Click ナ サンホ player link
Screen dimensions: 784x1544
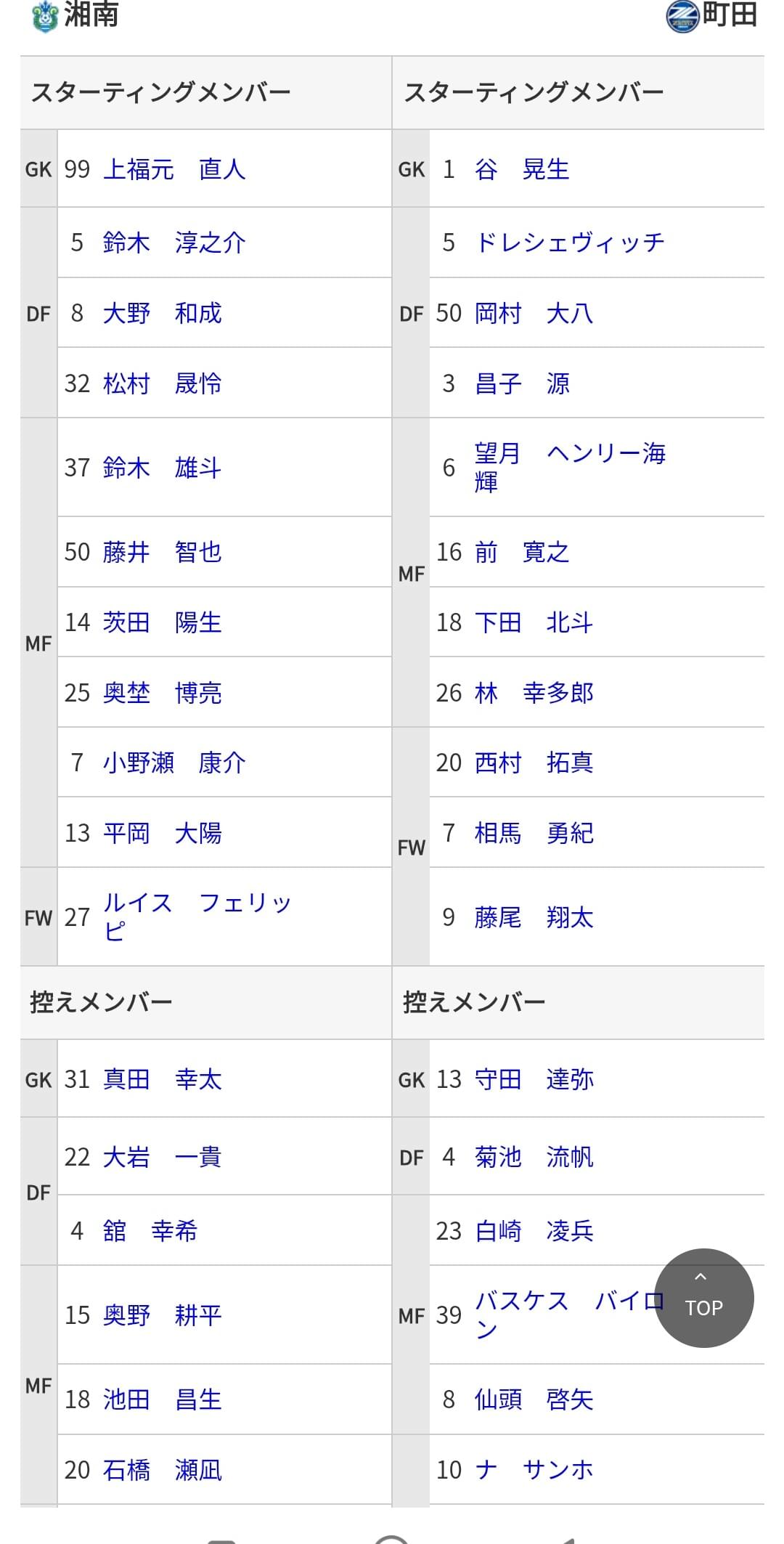coord(534,1470)
